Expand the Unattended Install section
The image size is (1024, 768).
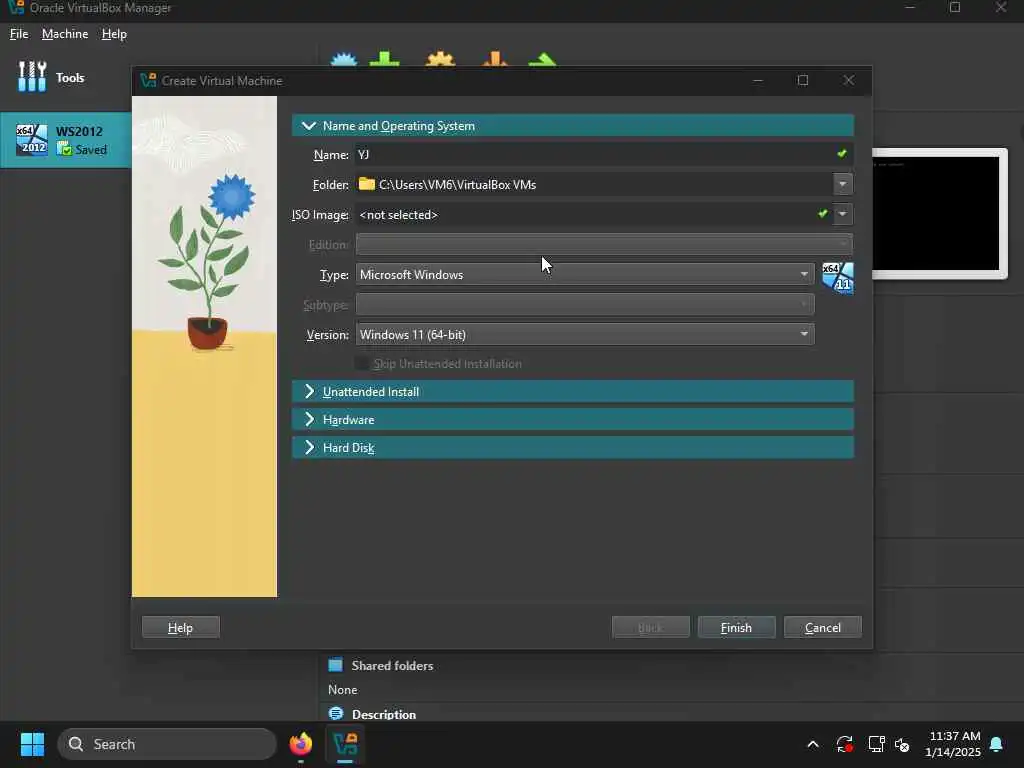point(573,391)
